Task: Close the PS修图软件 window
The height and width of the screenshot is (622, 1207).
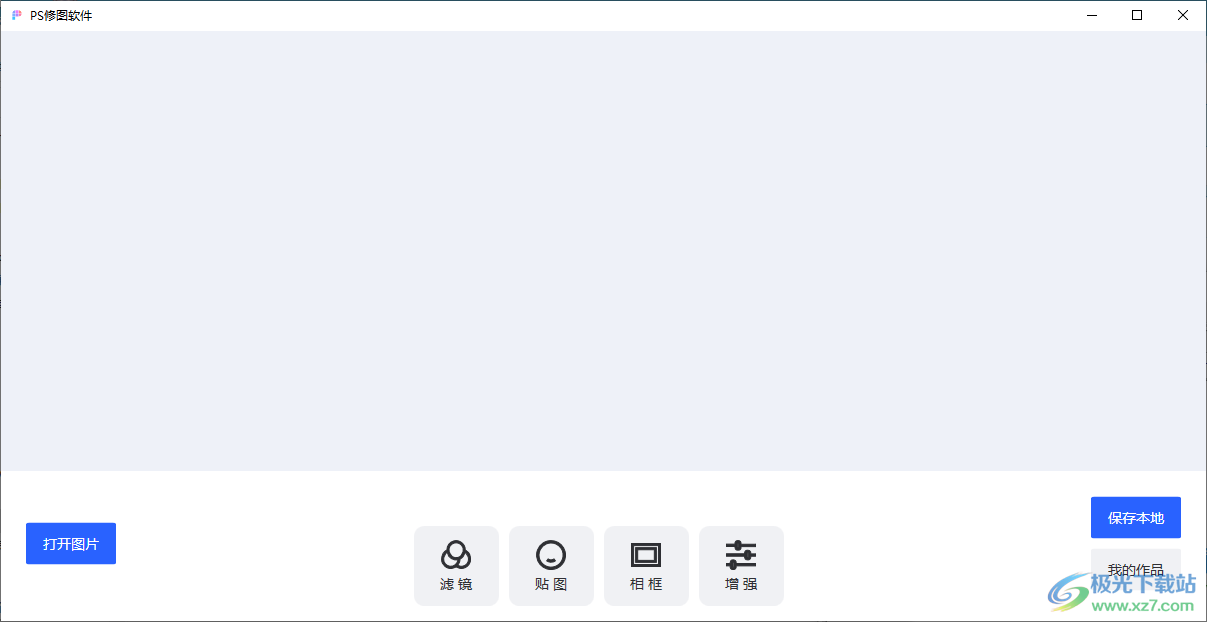Action: (x=1183, y=15)
